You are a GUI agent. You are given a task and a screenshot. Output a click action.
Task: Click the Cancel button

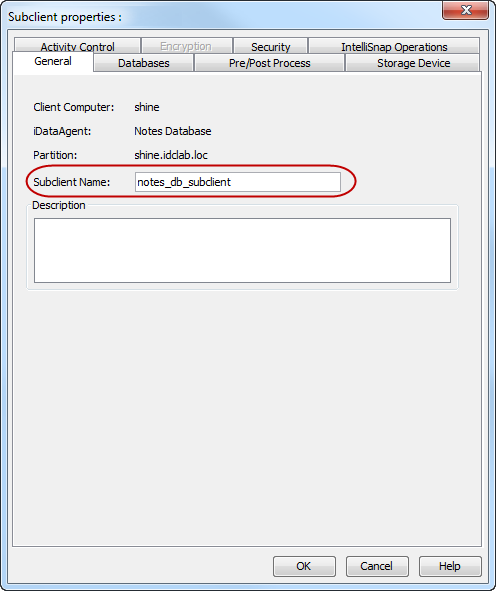[x=377, y=566]
